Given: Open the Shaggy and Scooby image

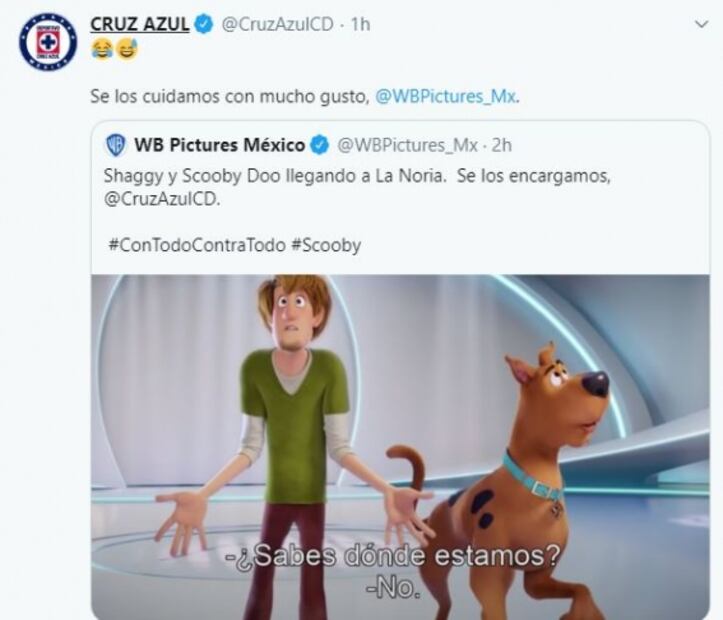Looking at the screenshot, I should pos(400,447).
